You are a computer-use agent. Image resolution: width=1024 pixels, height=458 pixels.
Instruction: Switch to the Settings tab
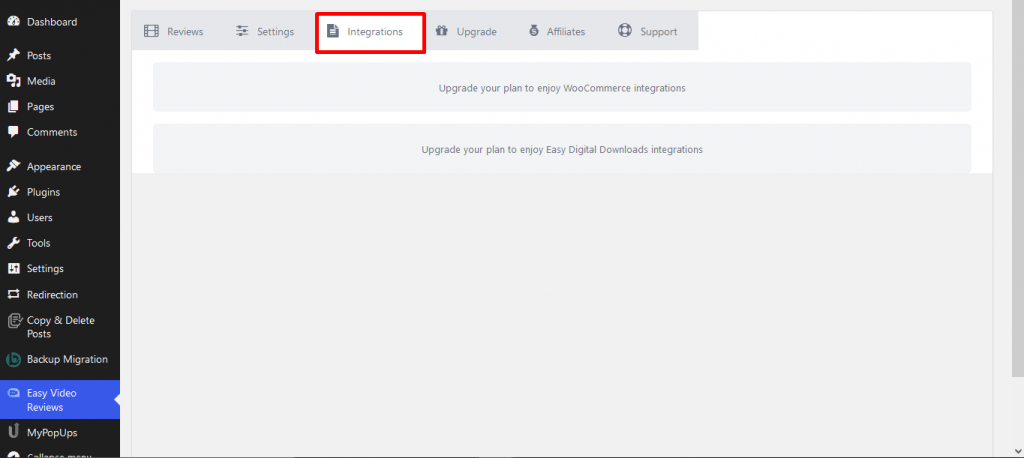coord(265,31)
